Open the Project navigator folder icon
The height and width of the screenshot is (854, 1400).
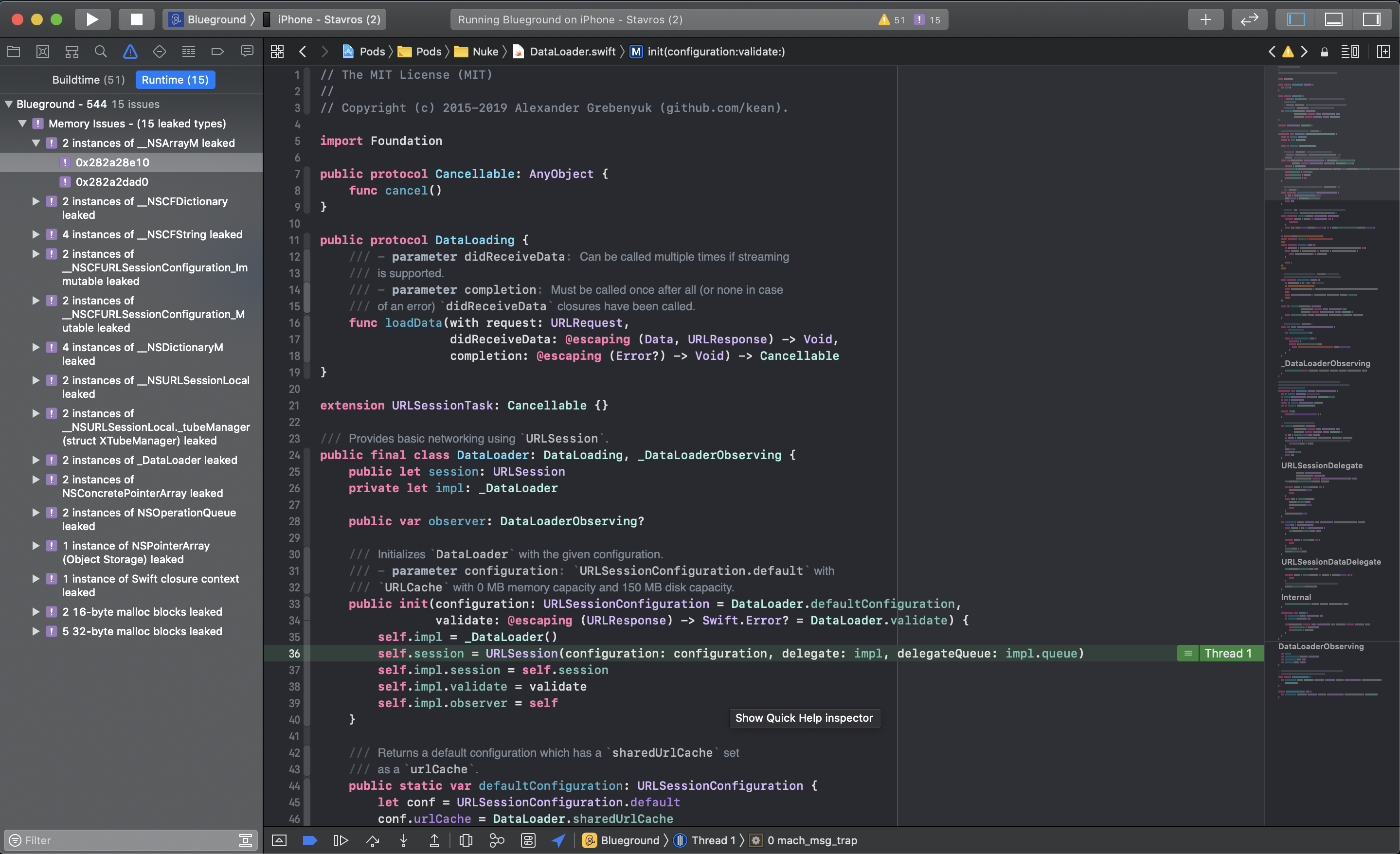coord(14,52)
